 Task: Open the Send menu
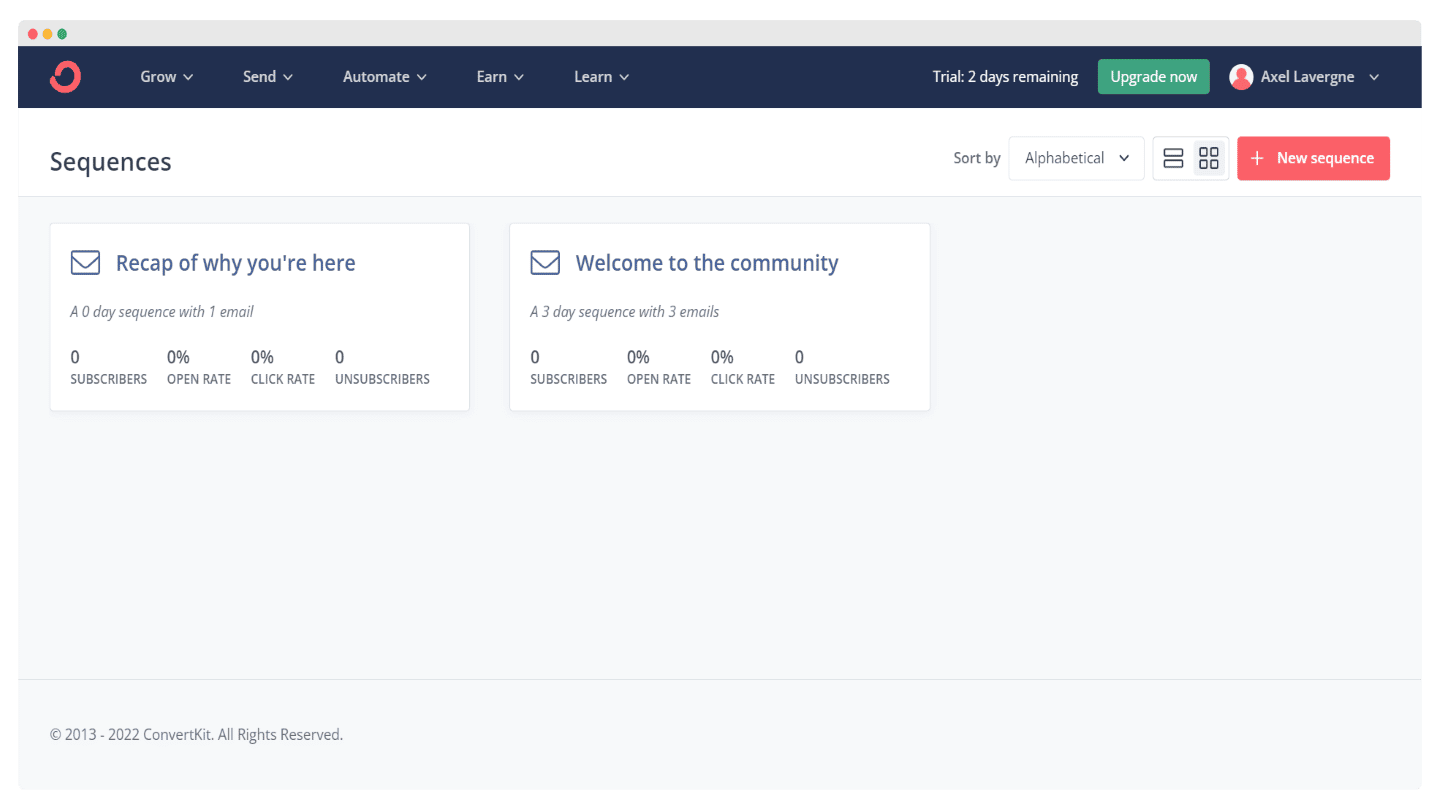click(268, 77)
